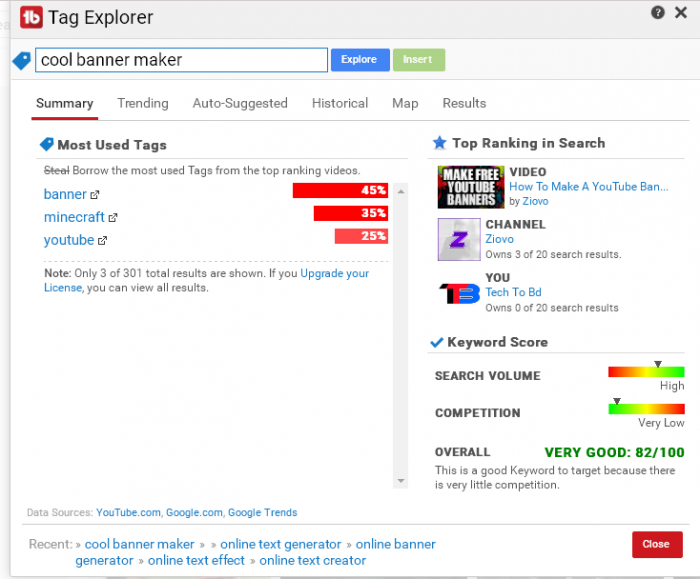Open the Results tab
The width and height of the screenshot is (700, 579).
(464, 104)
